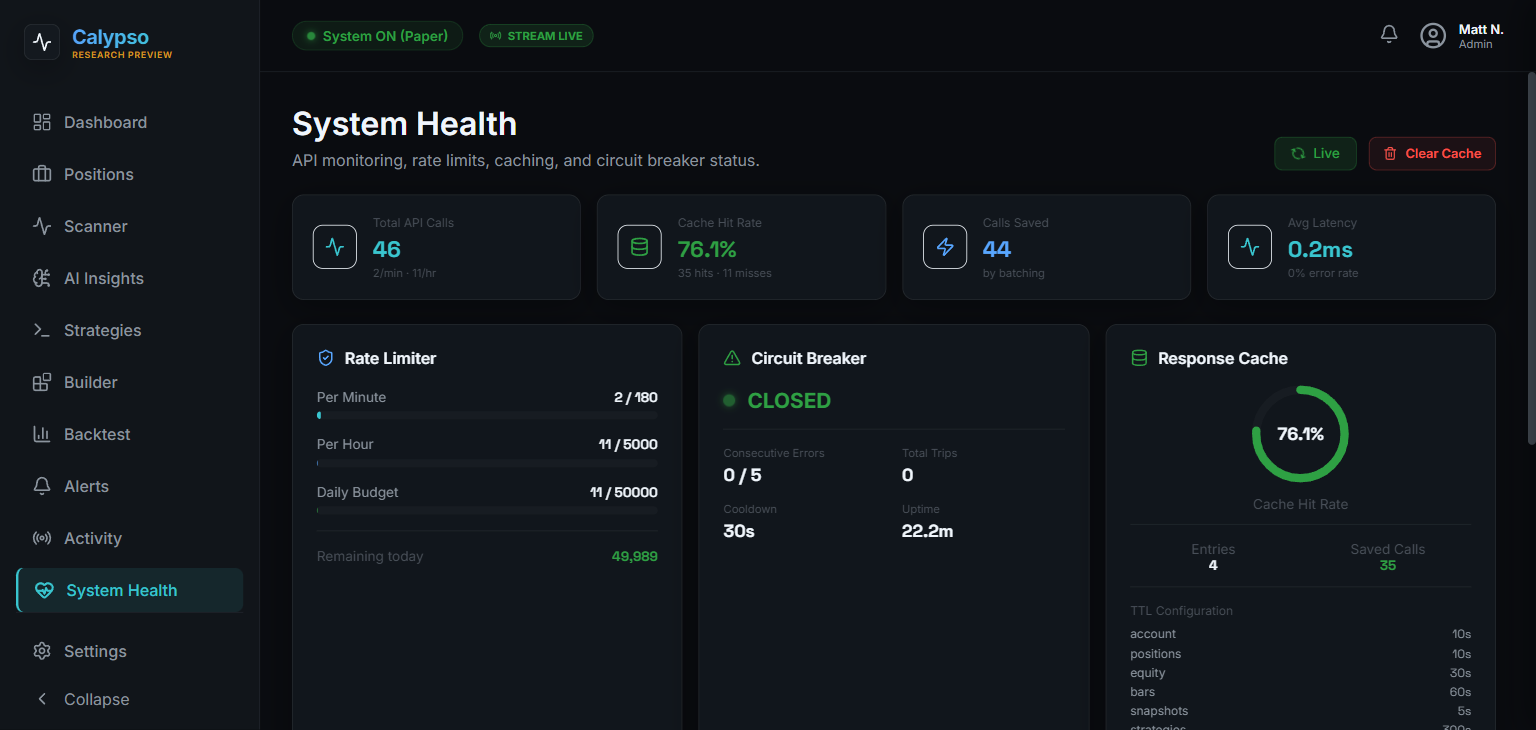Select the Strategies terminal icon
This screenshot has width=1536, height=730.
tap(41, 329)
